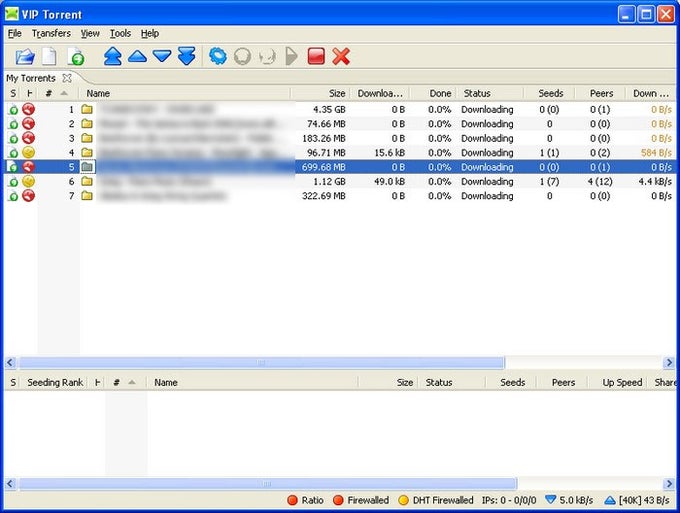
Task: Click the document with green arrow icon
Action: (x=76, y=56)
